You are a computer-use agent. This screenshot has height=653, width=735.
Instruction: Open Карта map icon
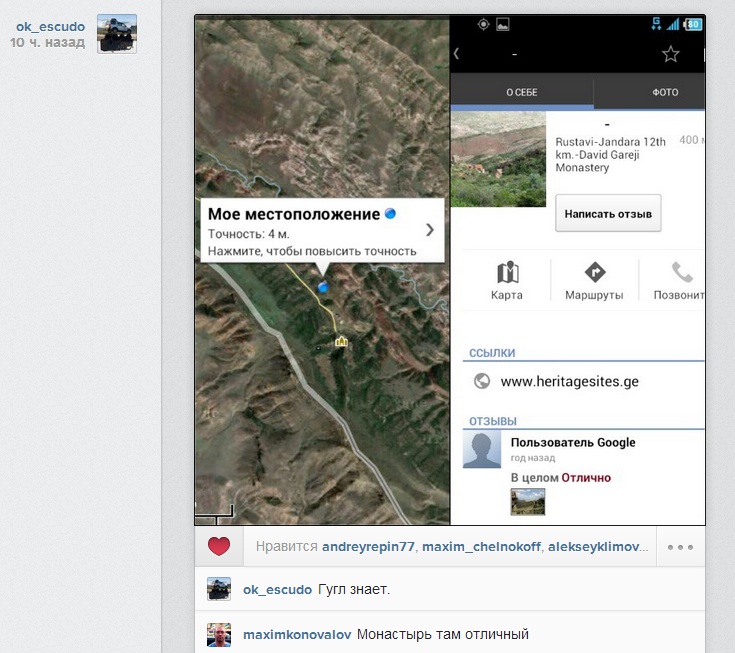click(x=507, y=272)
